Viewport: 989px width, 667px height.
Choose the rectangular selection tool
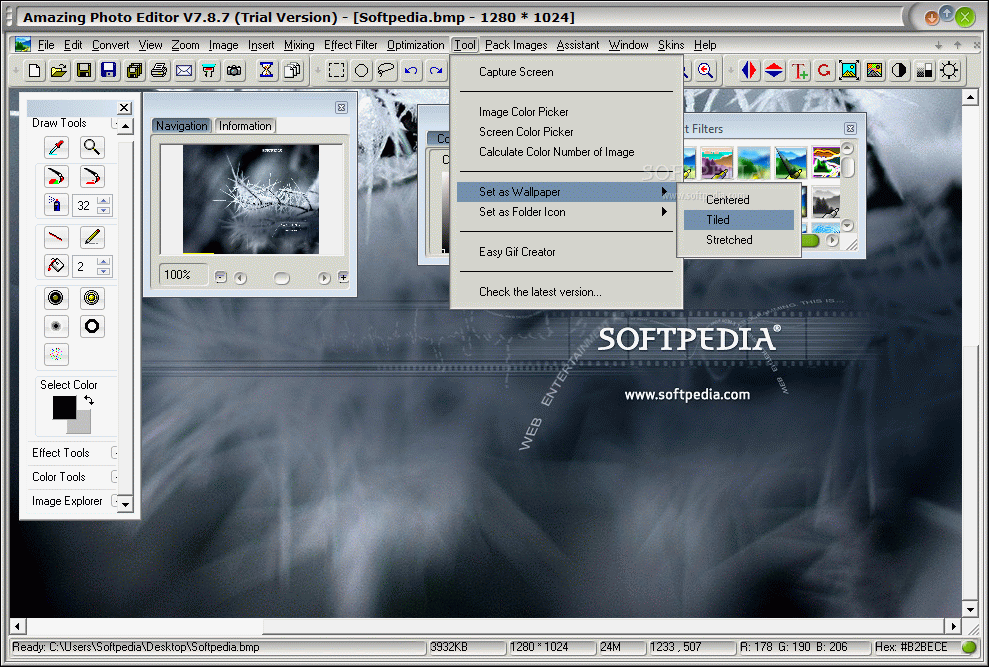[x=337, y=71]
